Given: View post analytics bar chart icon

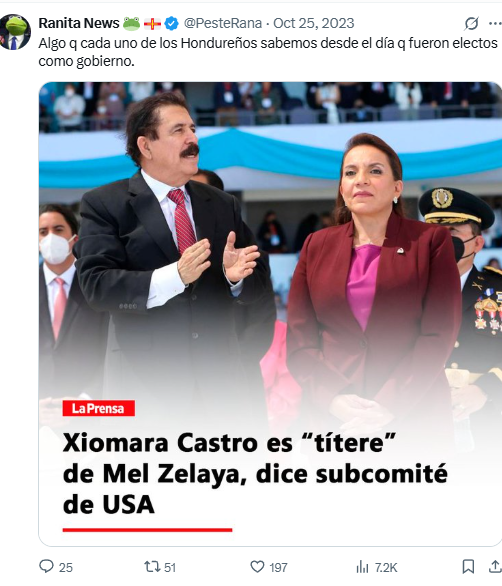Looking at the screenshot, I should [x=362, y=567].
